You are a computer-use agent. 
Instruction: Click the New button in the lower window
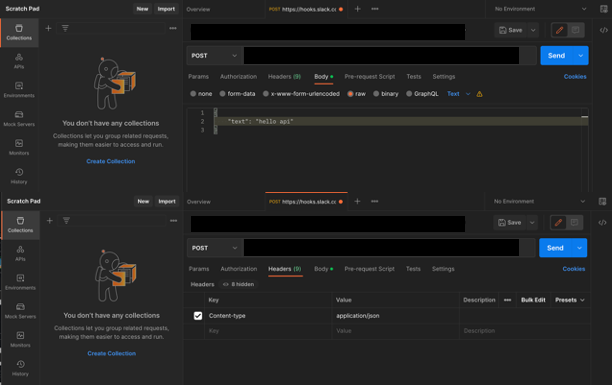(143, 201)
